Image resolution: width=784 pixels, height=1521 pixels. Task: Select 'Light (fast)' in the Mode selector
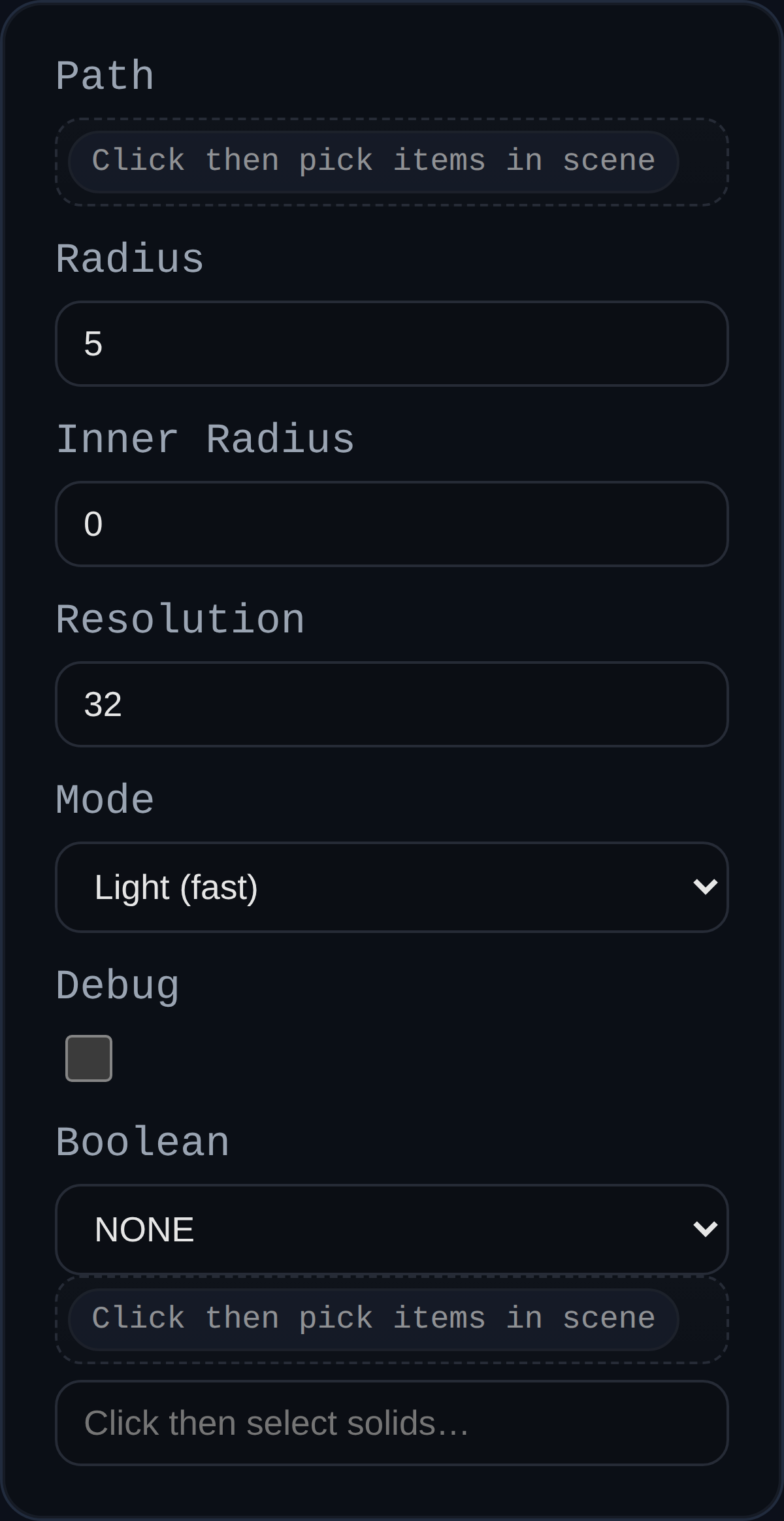[392, 887]
